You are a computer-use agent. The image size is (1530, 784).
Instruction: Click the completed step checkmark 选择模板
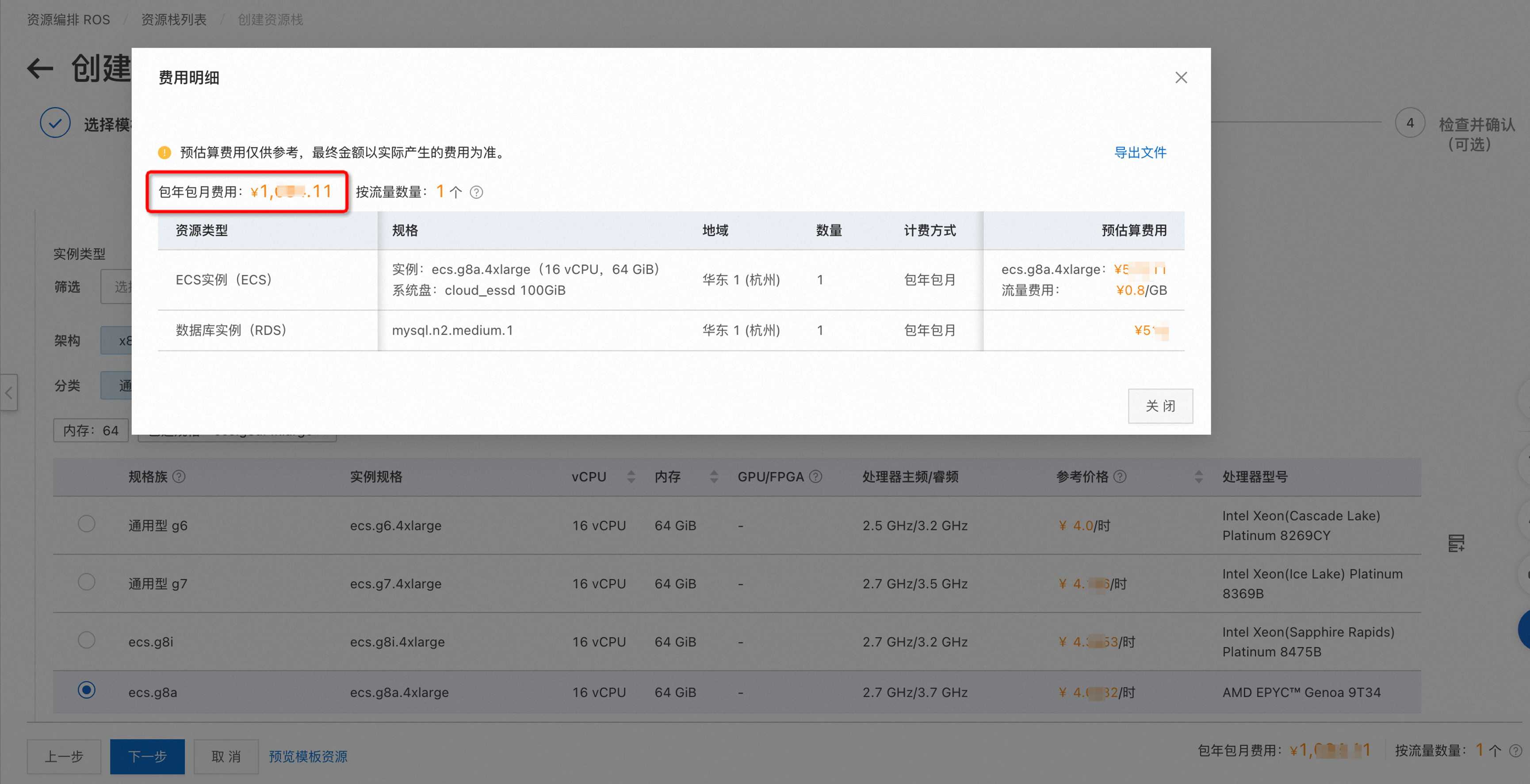[55, 123]
